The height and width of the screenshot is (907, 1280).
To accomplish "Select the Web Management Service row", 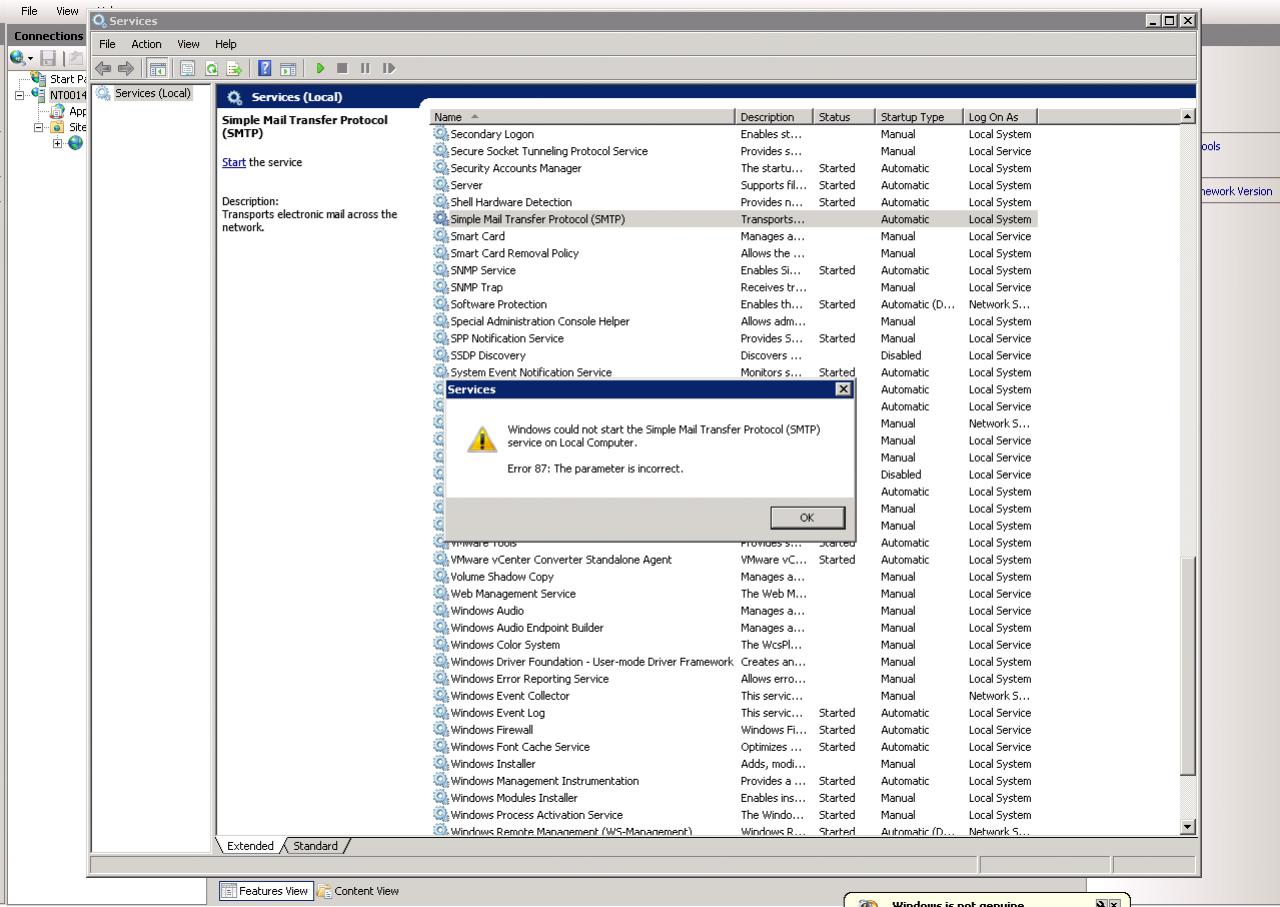I will click(x=735, y=594).
